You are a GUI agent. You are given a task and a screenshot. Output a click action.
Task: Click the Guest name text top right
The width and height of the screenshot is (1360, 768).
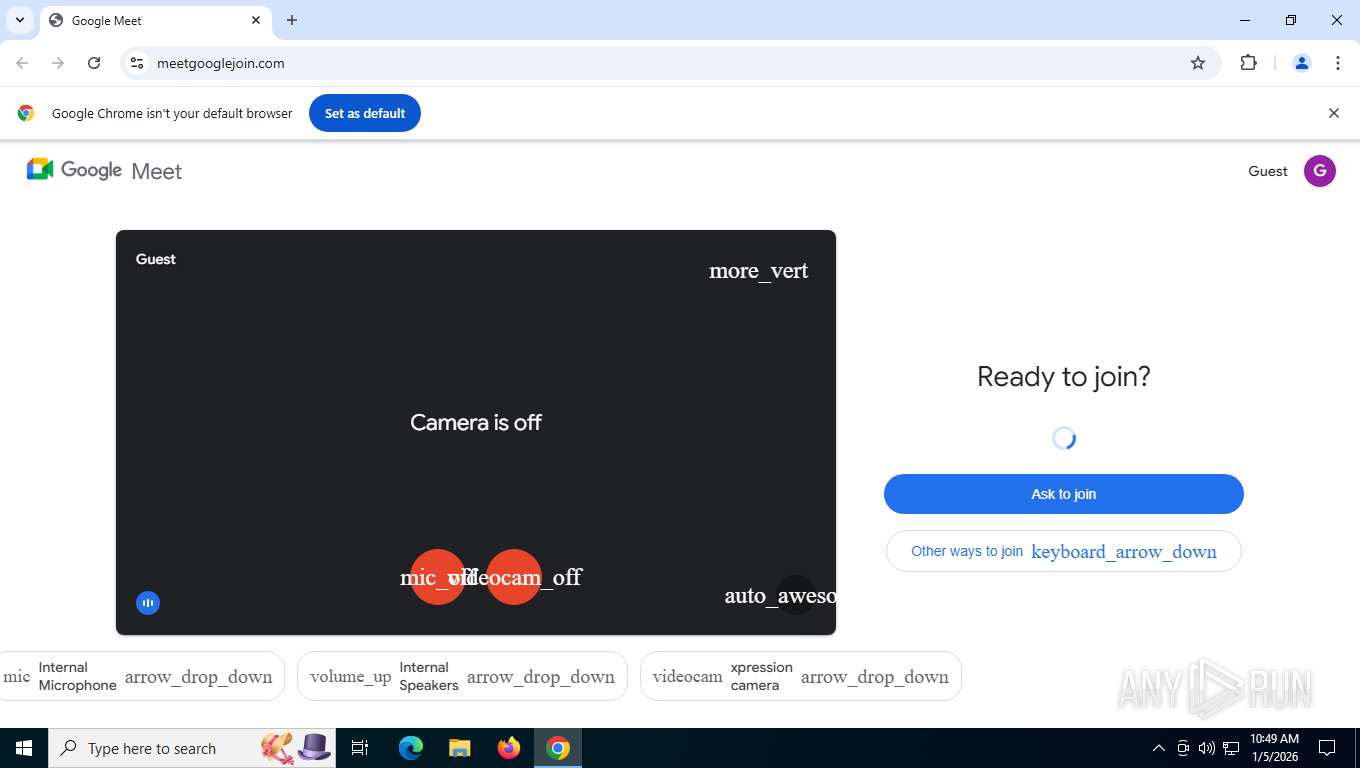[x=1268, y=171]
